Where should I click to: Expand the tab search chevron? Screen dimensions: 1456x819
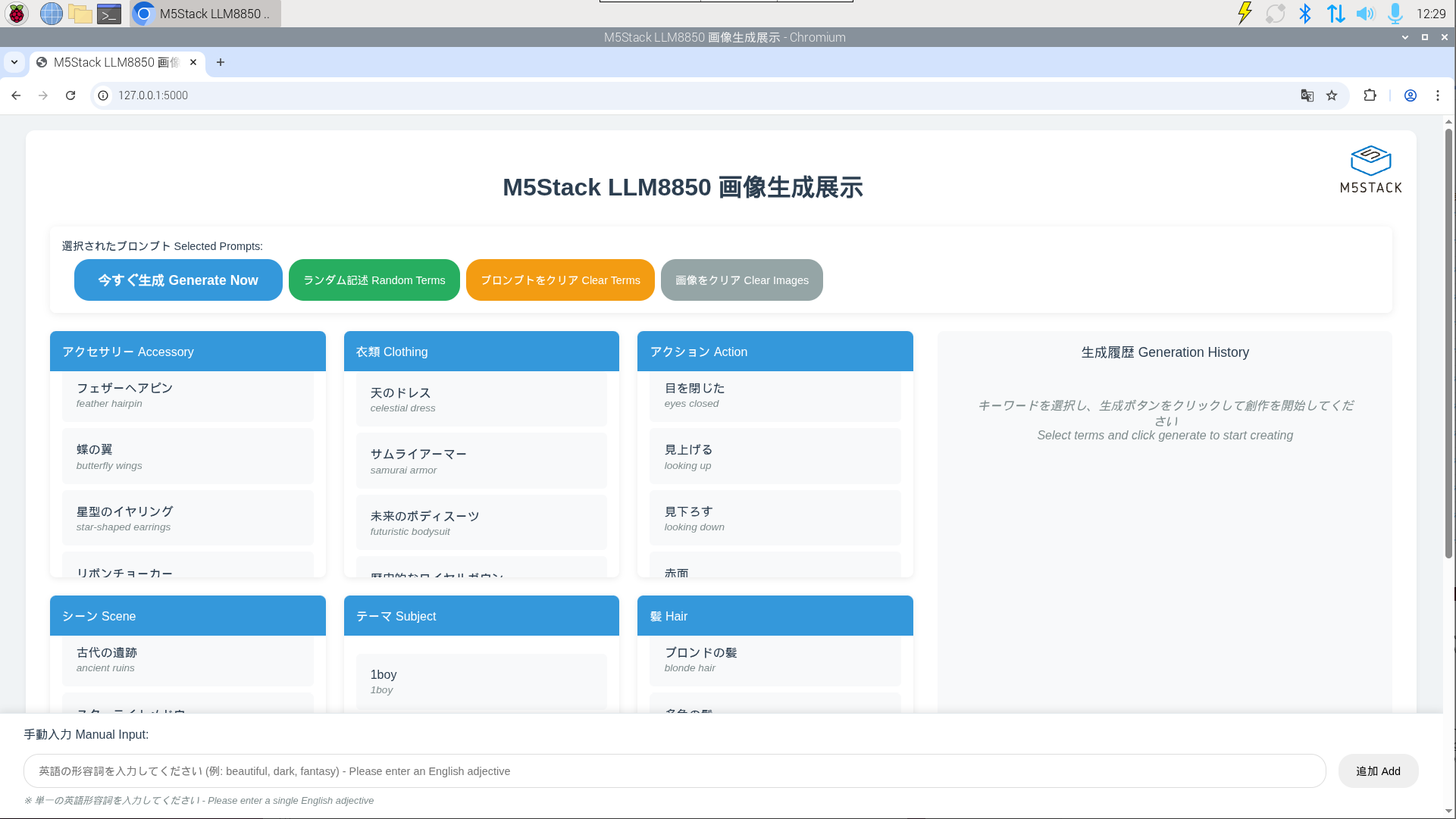14,62
